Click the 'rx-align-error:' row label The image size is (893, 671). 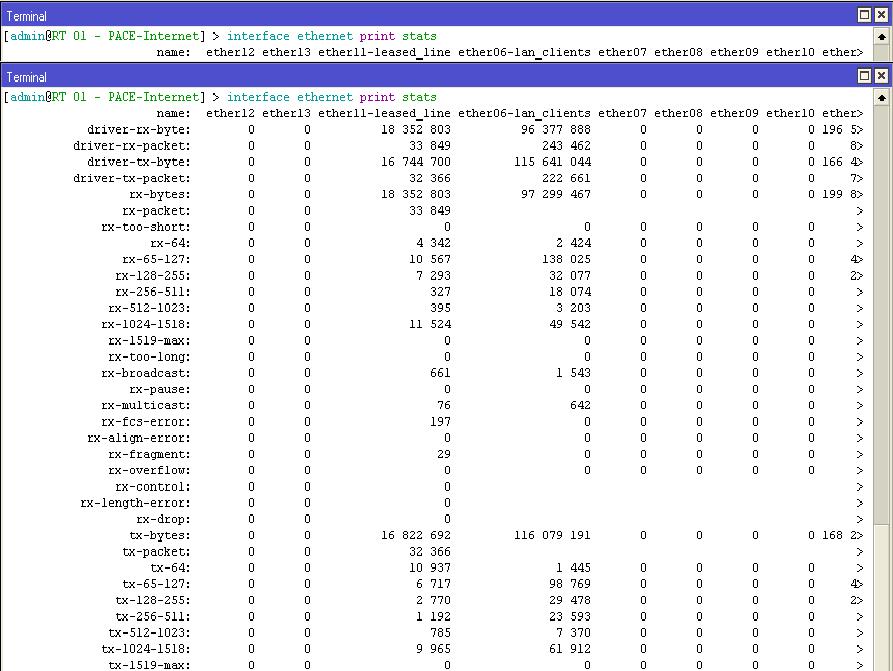pyautogui.click(x=139, y=438)
